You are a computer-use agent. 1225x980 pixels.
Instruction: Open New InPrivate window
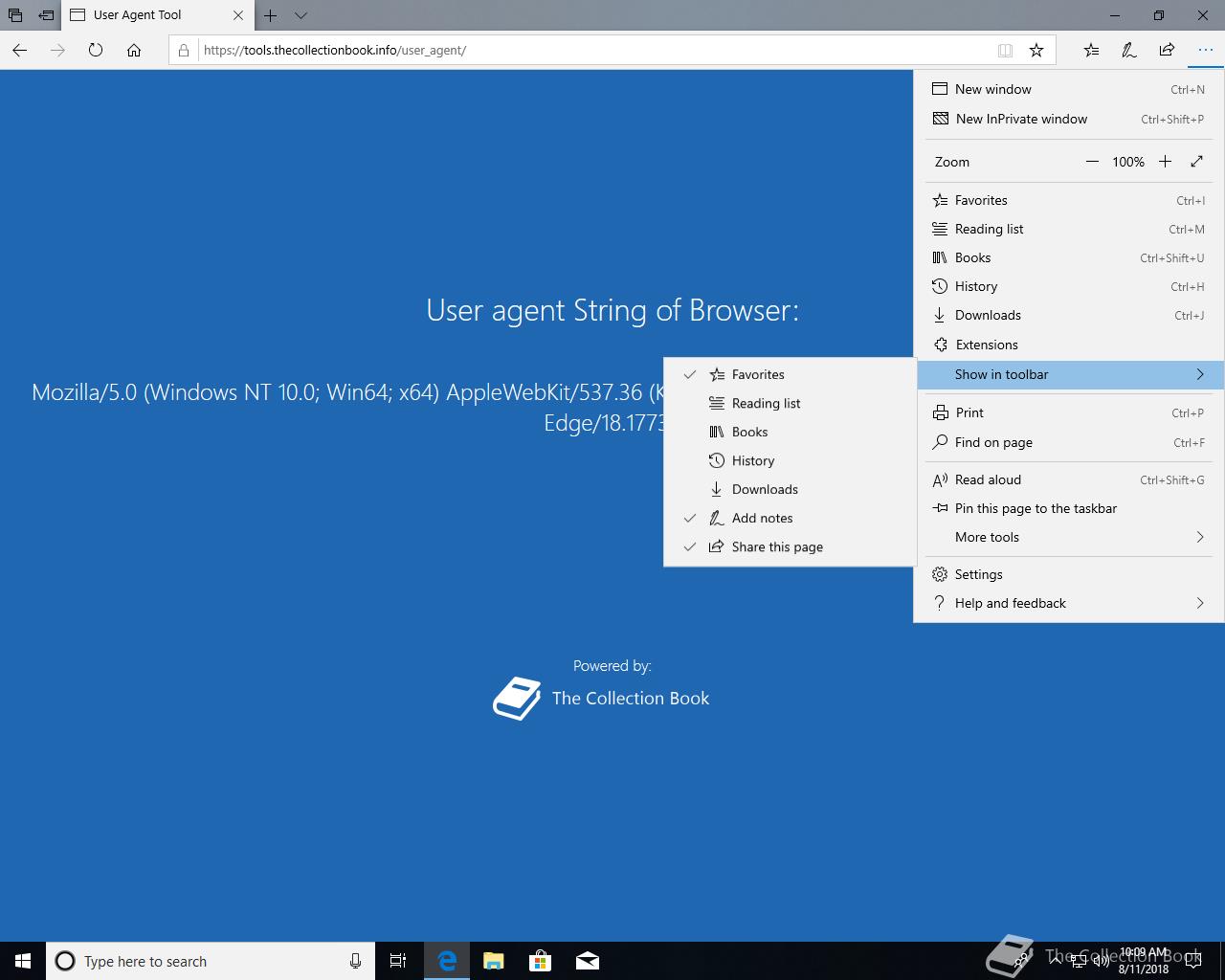pos(1068,119)
